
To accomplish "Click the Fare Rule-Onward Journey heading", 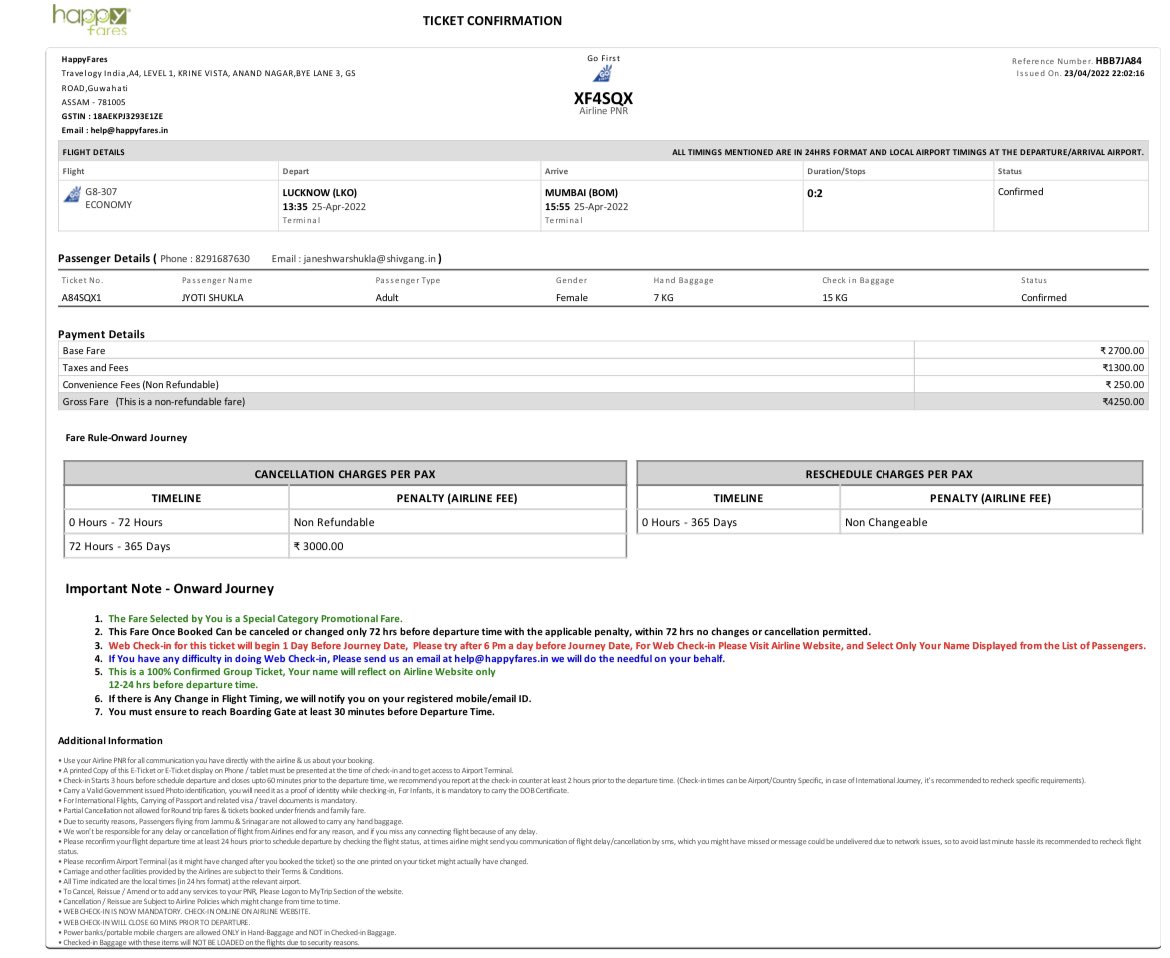I will 126,438.
